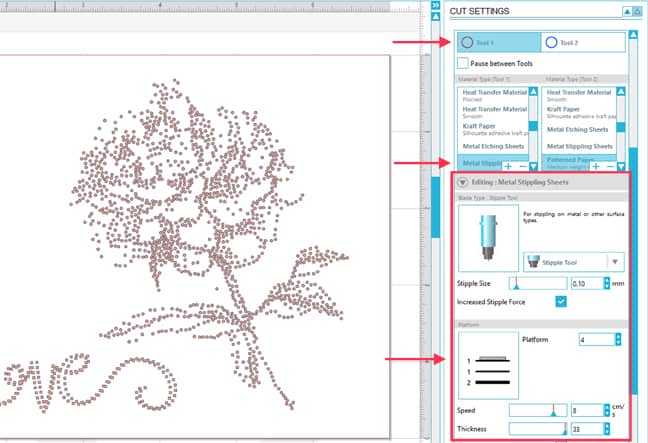Screen dimensions: 648x443
Task: Collapse Cut Settings panel with up arrow
Action: coord(627,11)
